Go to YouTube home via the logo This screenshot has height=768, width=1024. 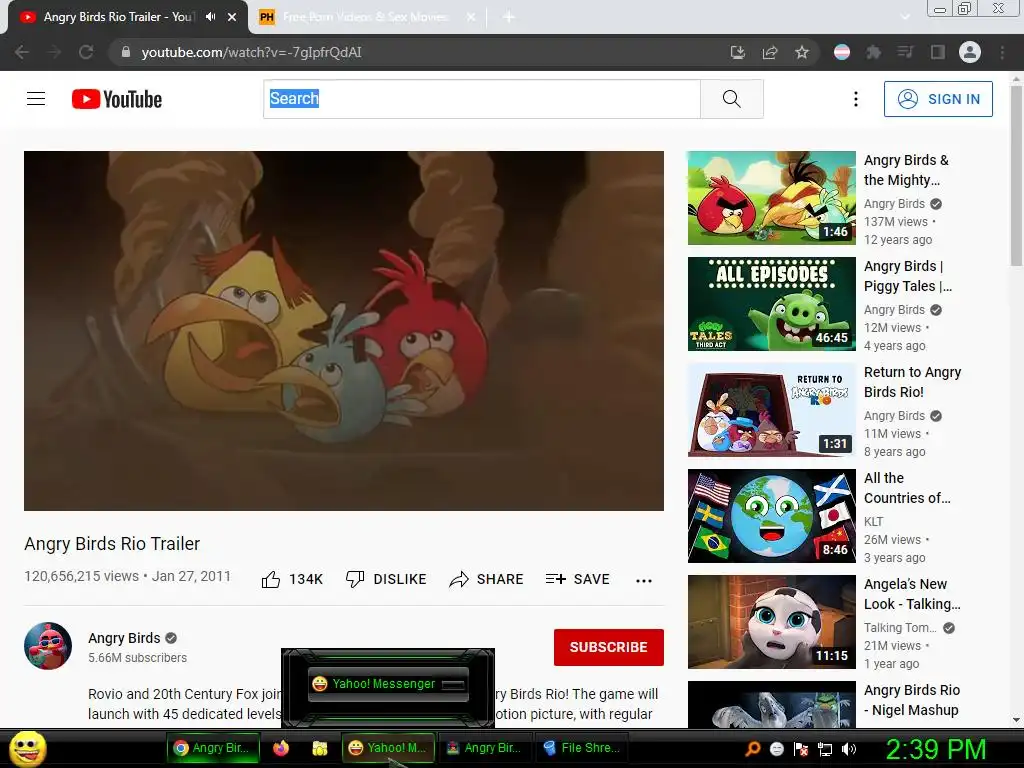pyautogui.click(x=117, y=99)
